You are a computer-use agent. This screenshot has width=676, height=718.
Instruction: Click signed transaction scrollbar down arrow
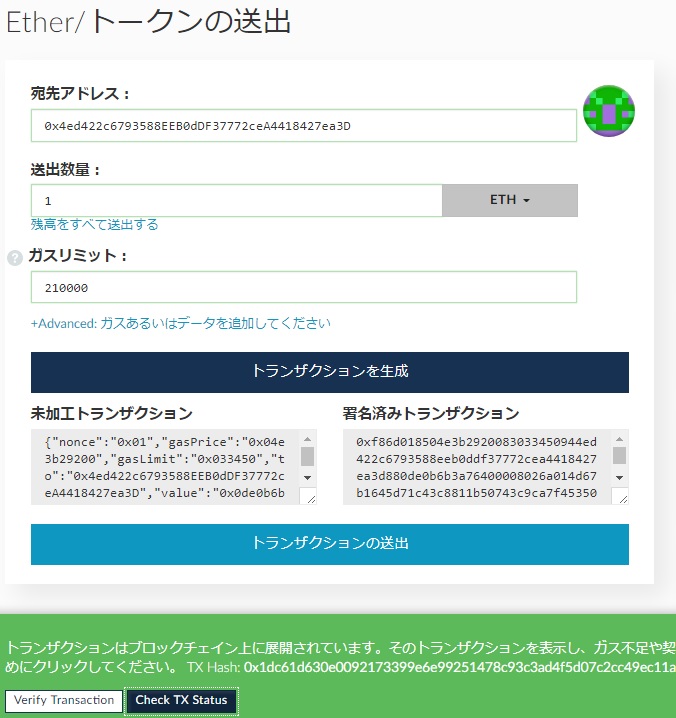point(619,478)
